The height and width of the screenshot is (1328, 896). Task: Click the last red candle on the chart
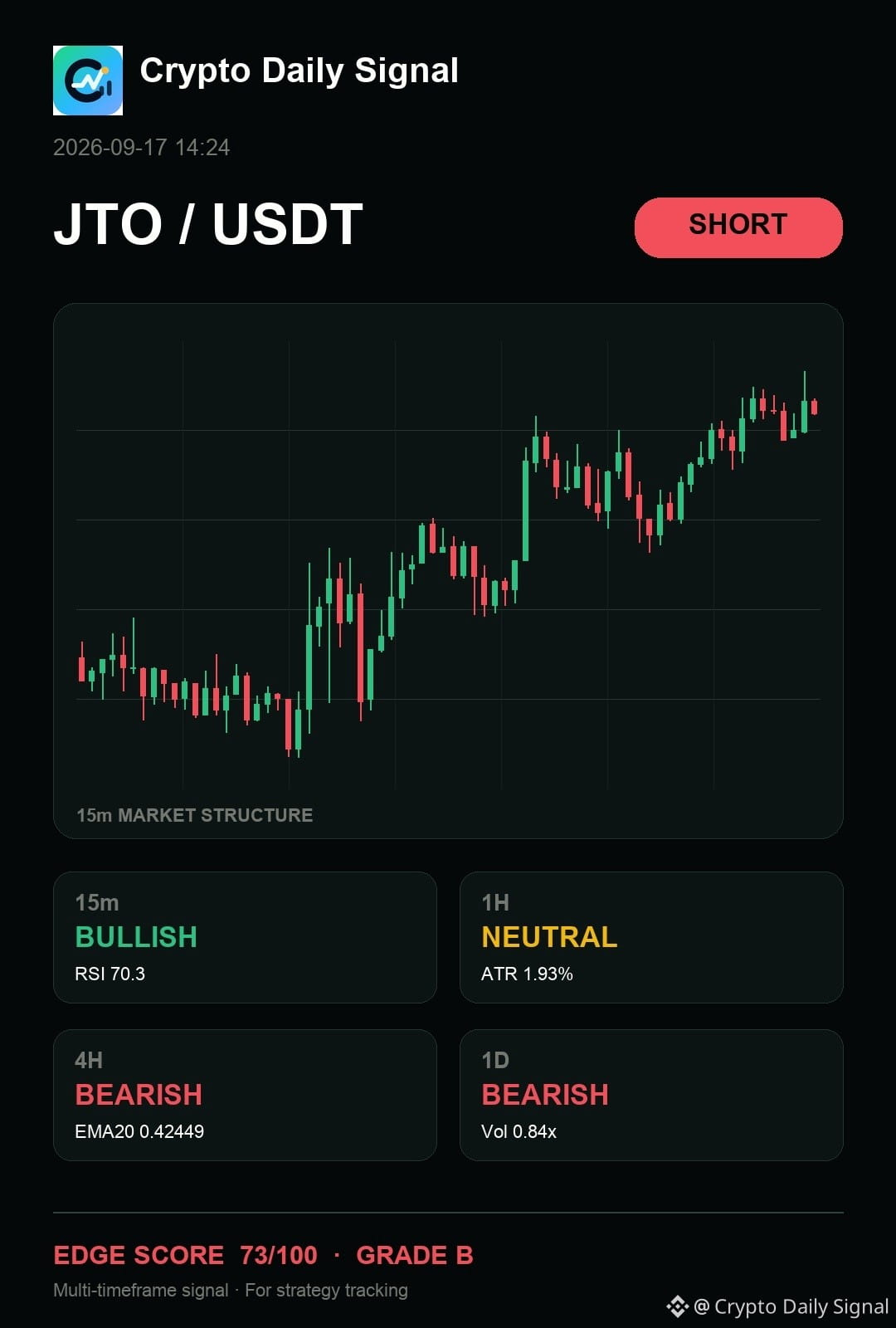coord(815,407)
